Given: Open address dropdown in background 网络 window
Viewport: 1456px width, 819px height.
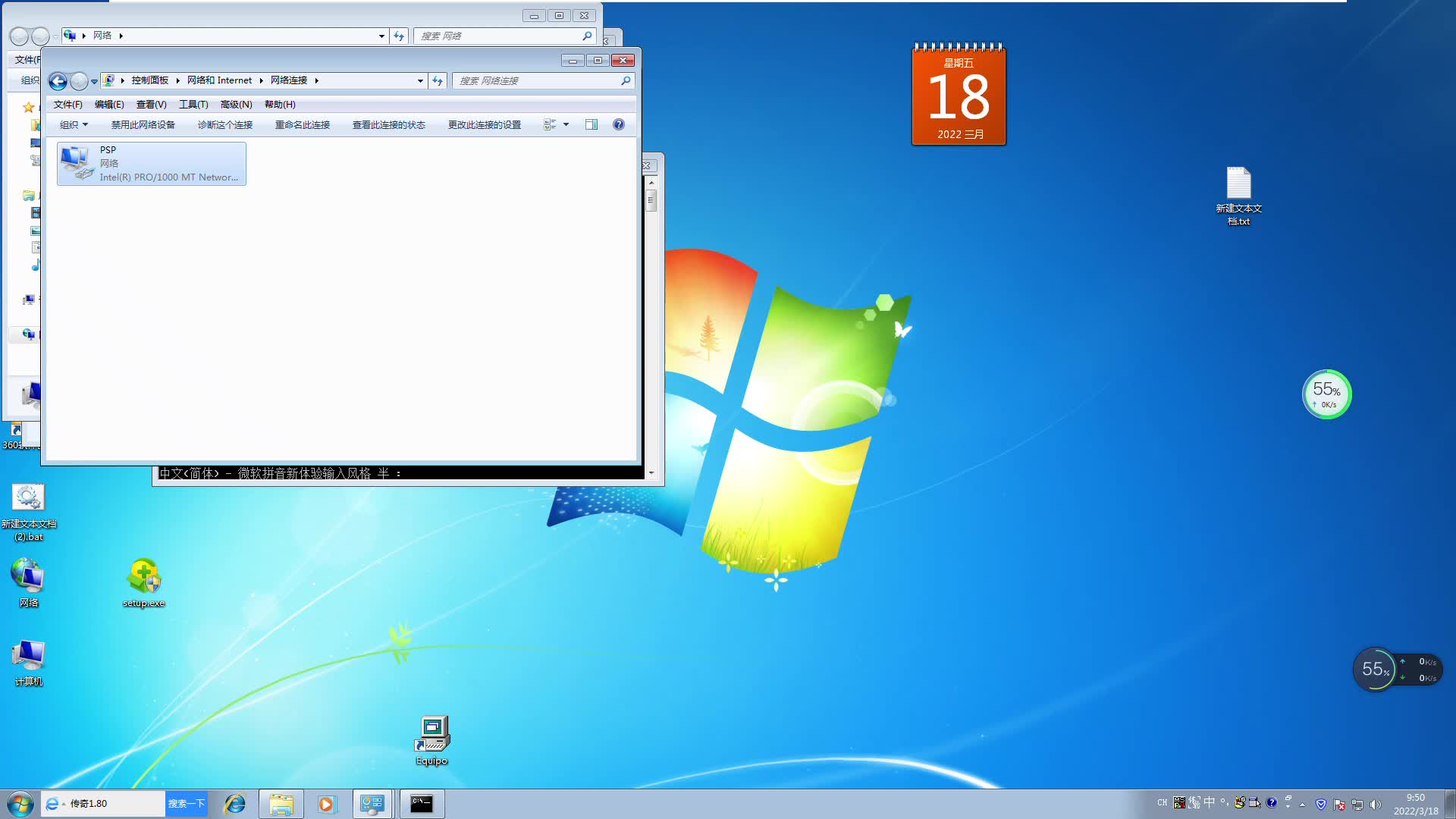Looking at the screenshot, I should click(x=381, y=36).
